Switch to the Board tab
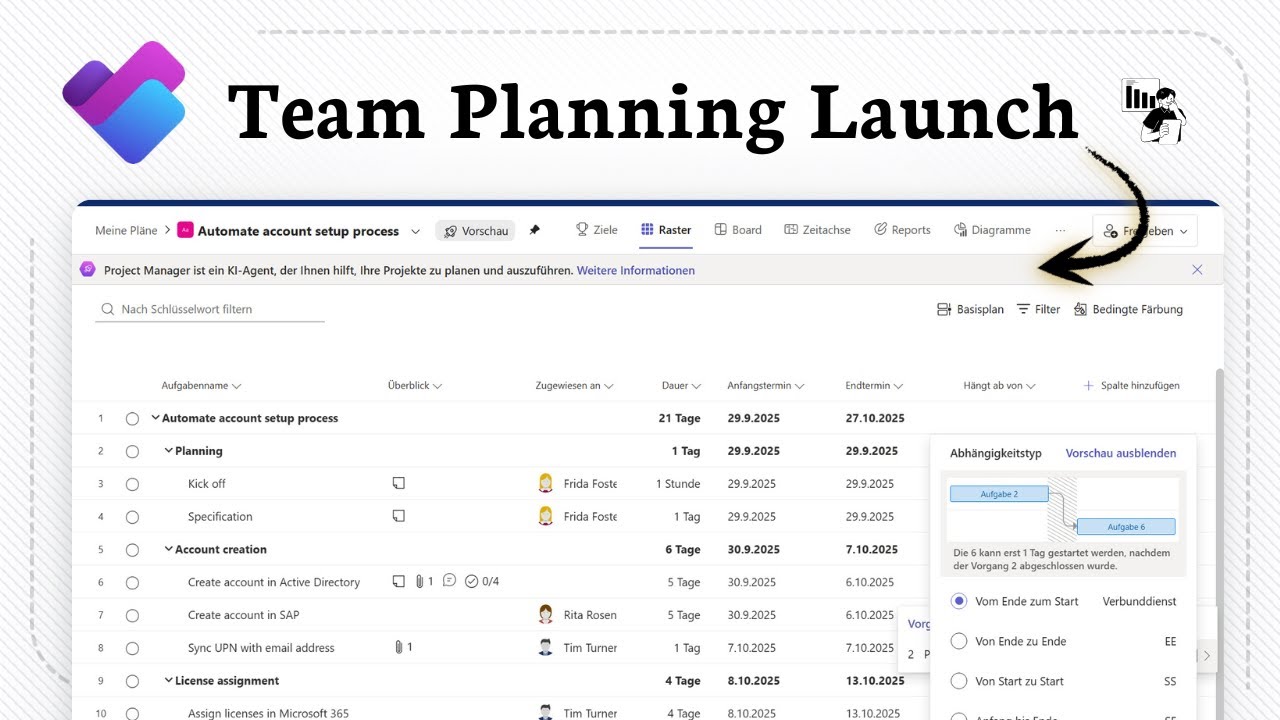 [738, 230]
